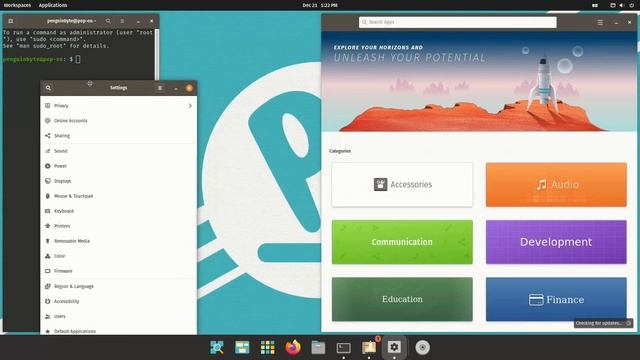Image resolution: width=640 pixels, height=360 pixels.
Task: Select Firmware in the Settings sidebar
Action: [118, 271]
